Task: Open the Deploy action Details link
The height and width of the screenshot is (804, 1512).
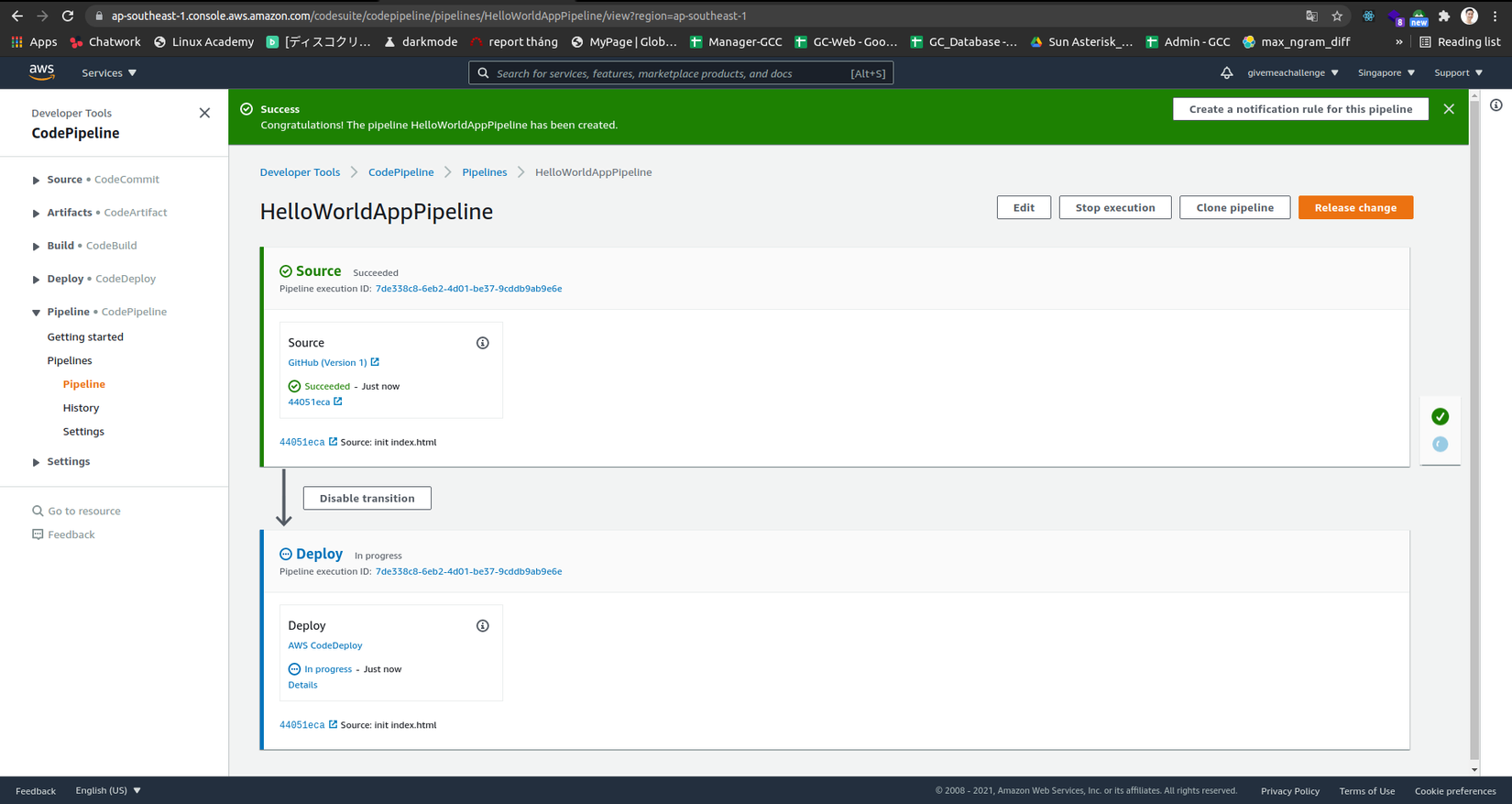Action: click(302, 685)
